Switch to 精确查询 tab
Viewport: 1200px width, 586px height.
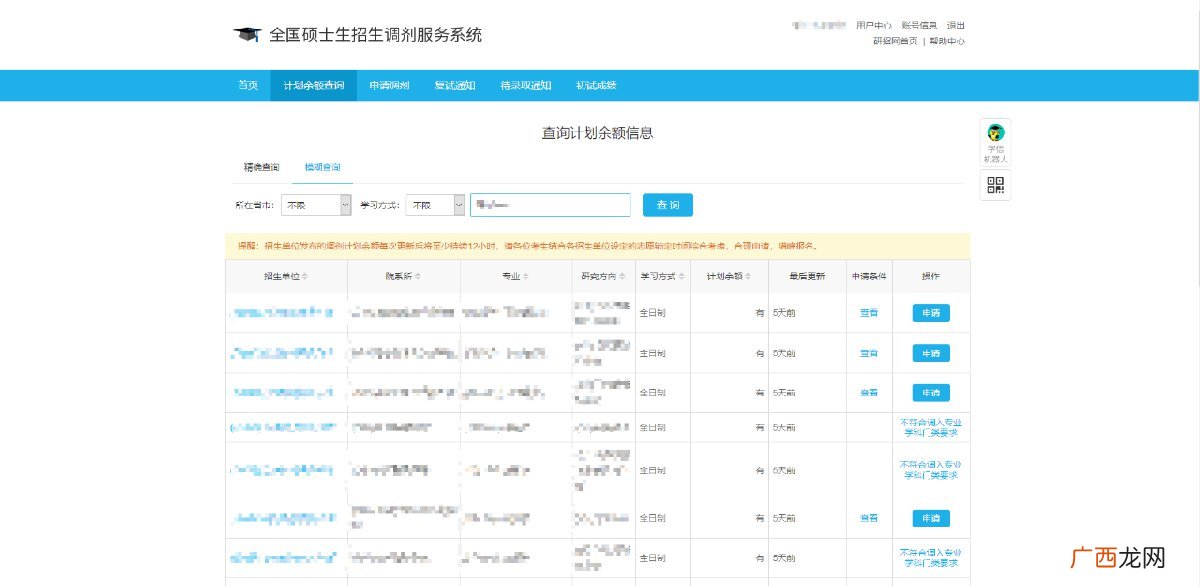tap(261, 167)
